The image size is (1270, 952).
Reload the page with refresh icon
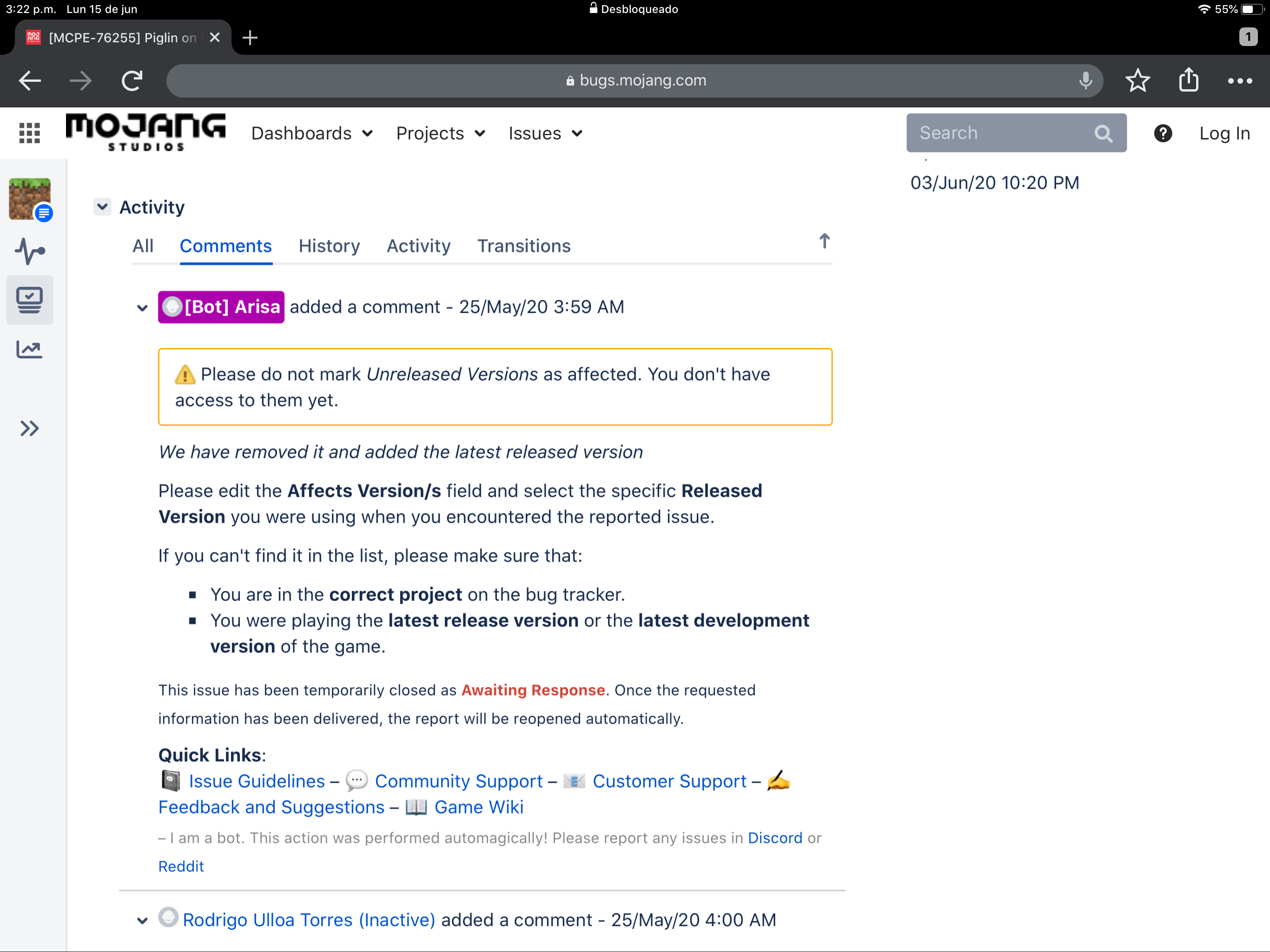[x=132, y=80]
